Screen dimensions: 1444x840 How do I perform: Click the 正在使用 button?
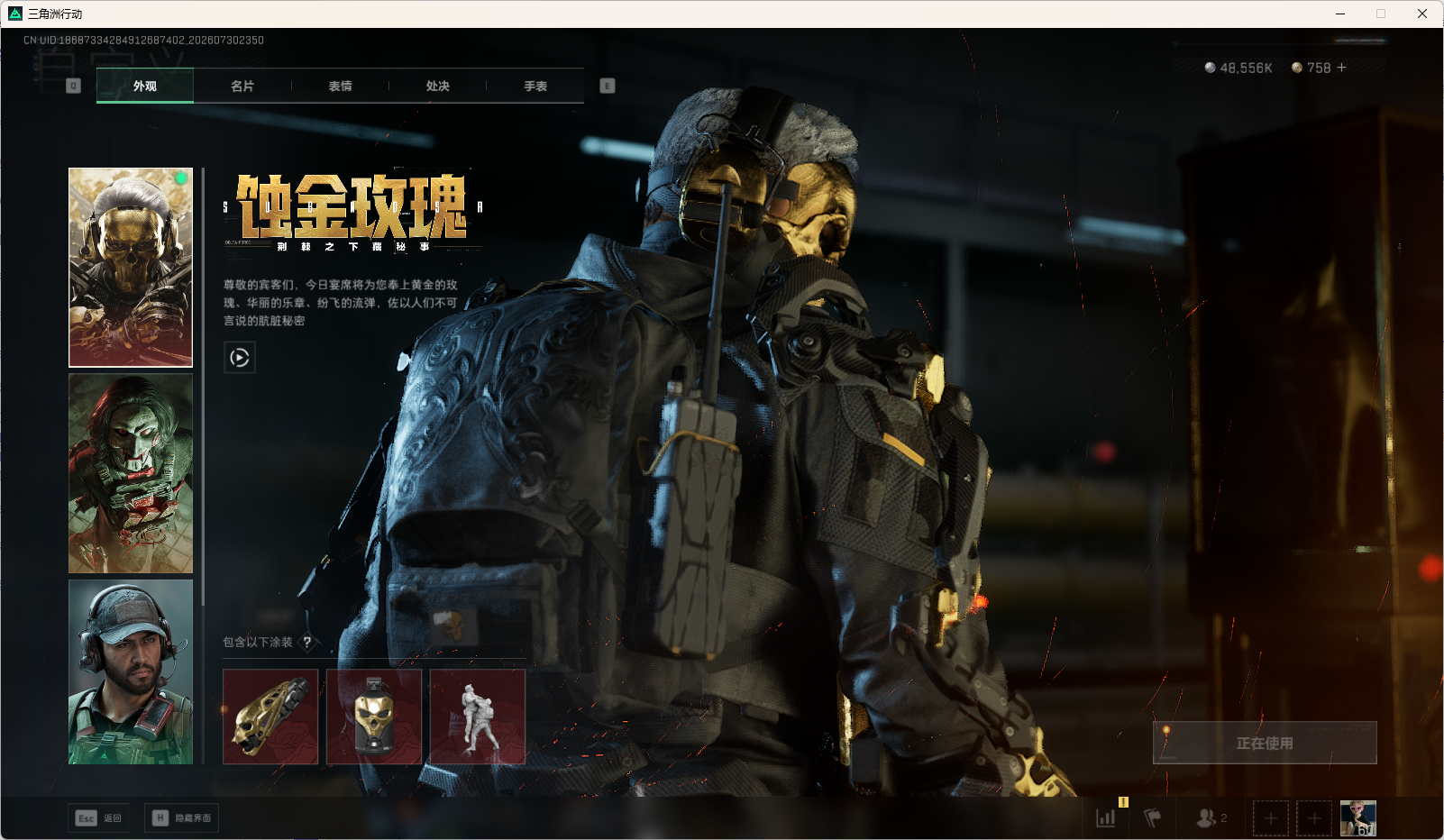(1265, 743)
